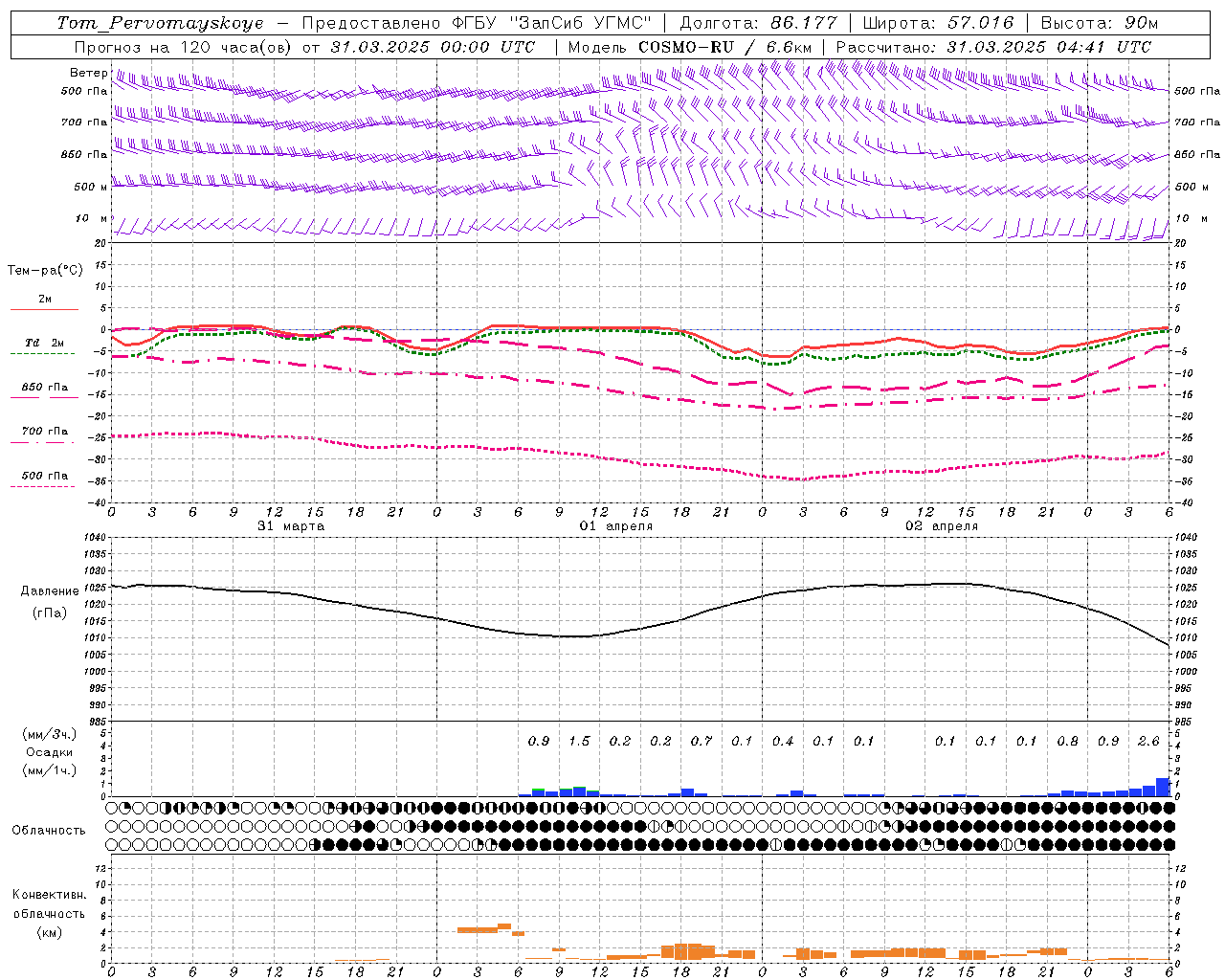Click the 'Долгота: 86.177' longitude value
This screenshot has width=1225, height=980.
pos(758,23)
